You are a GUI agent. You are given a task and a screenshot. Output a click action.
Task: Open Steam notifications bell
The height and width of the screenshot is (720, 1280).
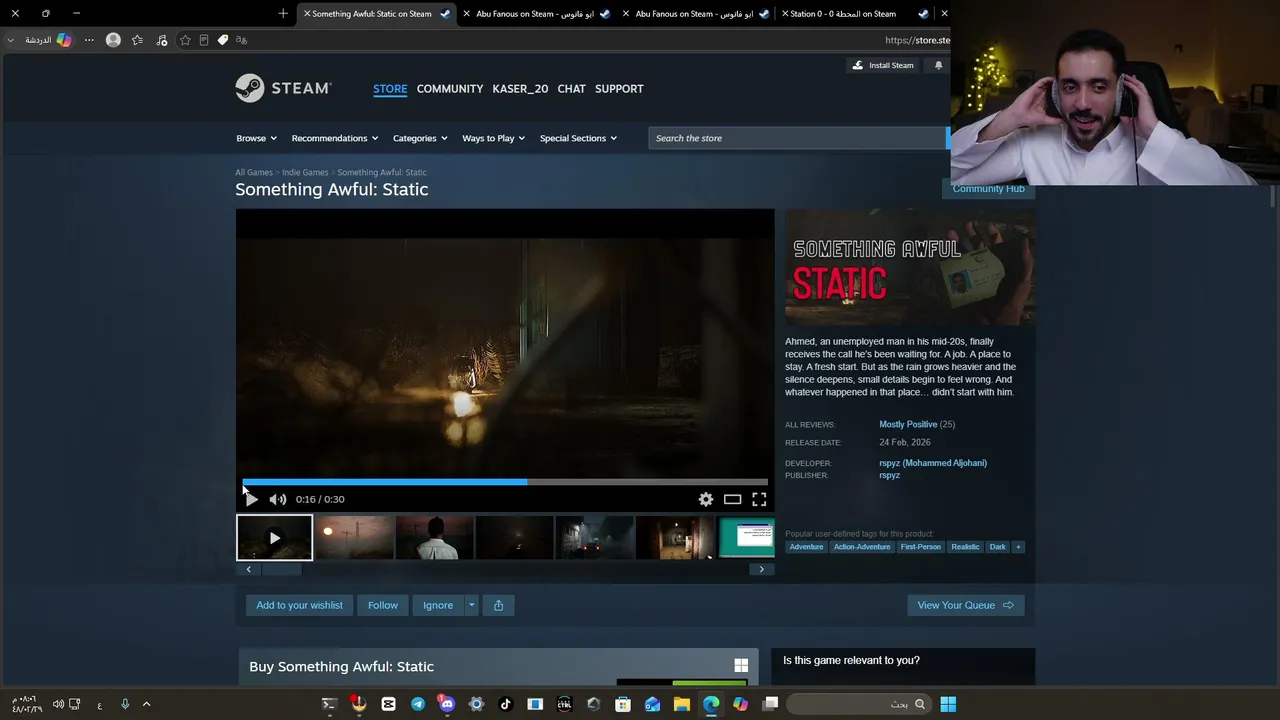pos(938,65)
